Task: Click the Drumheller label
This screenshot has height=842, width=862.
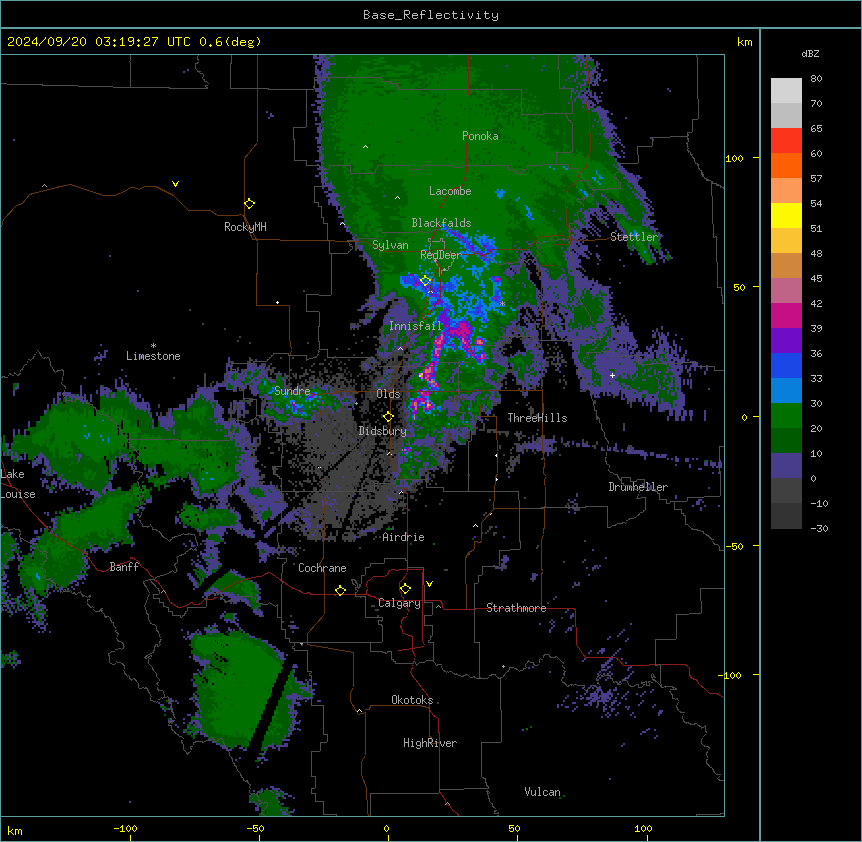Action: pyautogui.click(x=638, y=487)
